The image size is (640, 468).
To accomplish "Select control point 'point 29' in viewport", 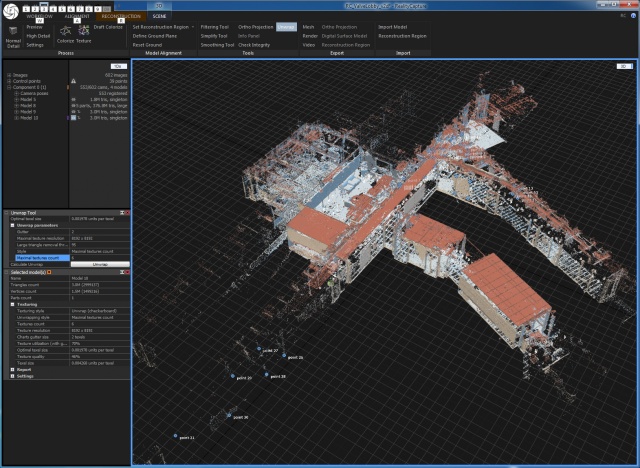I will (233, 376).
